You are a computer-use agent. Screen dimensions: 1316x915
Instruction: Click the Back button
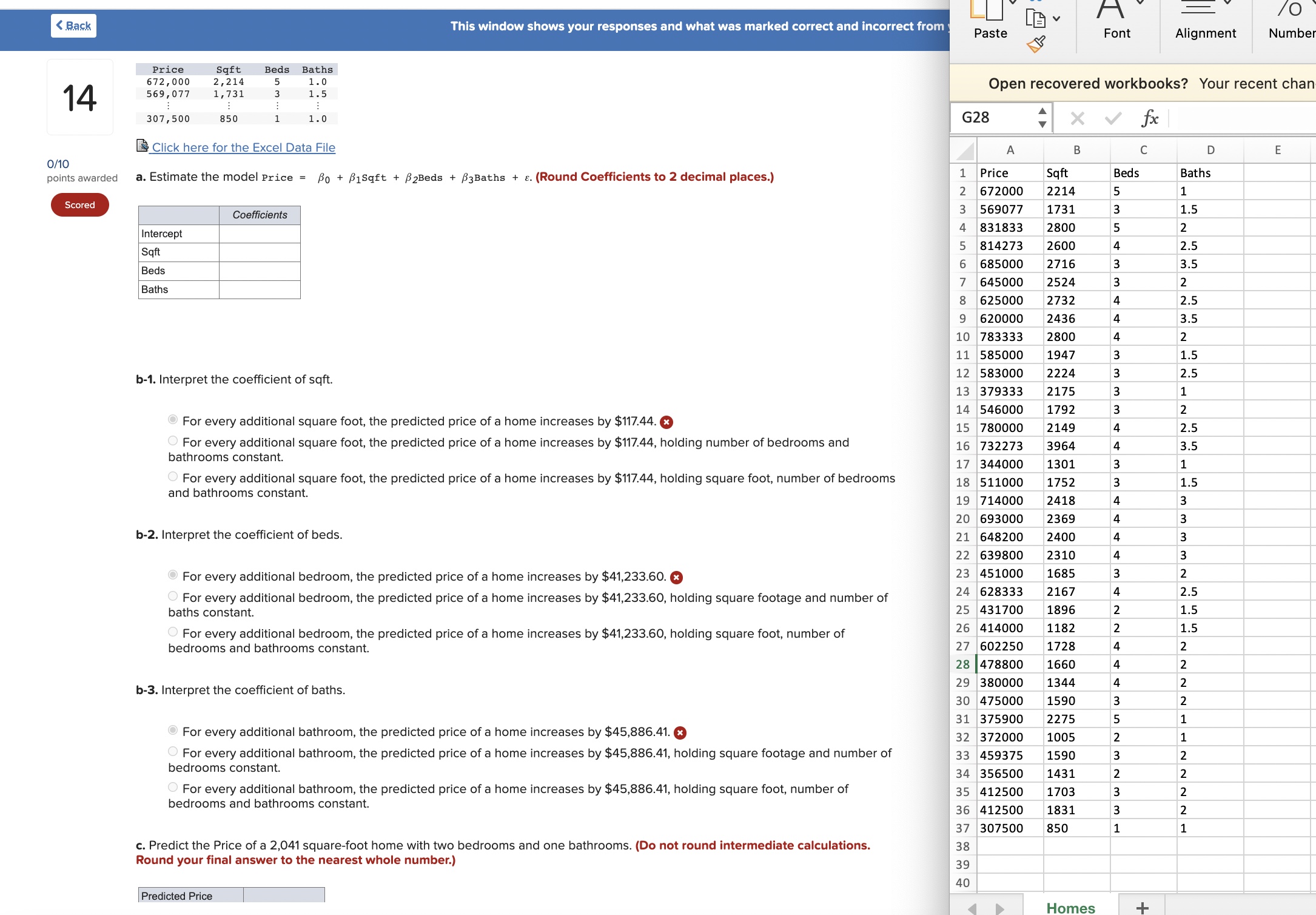pyautogui.click(x=73, y=26)
